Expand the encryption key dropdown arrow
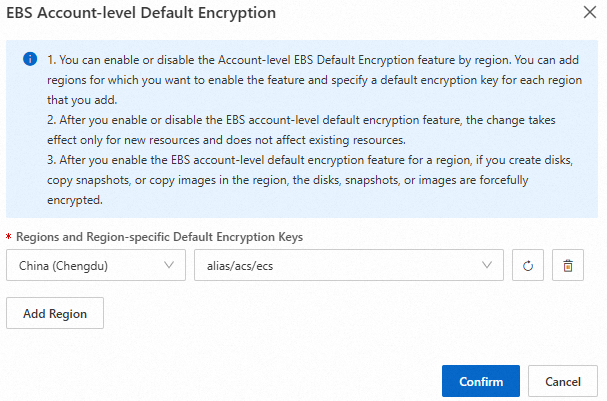 486,265
